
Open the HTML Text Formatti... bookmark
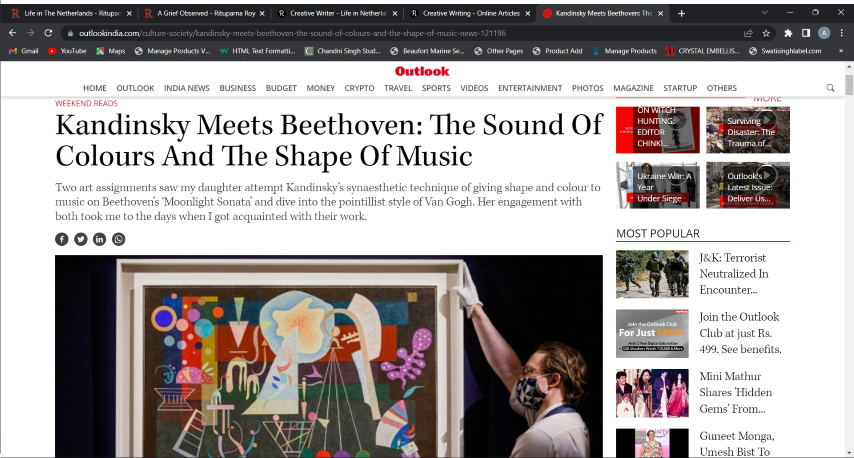[257, 51]
